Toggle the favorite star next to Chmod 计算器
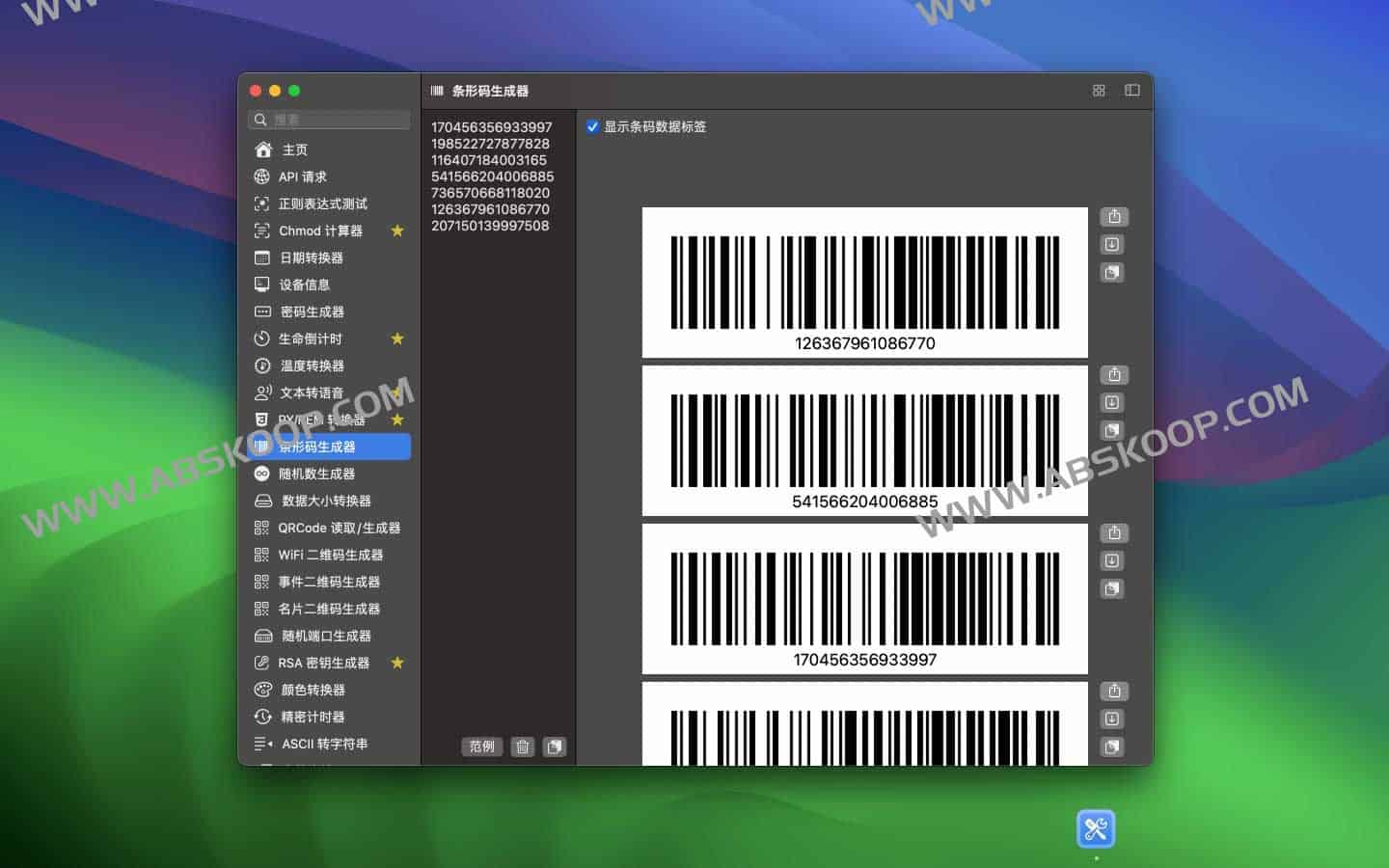The width and height of the screenshot is (1389, 868). point(397,231)
